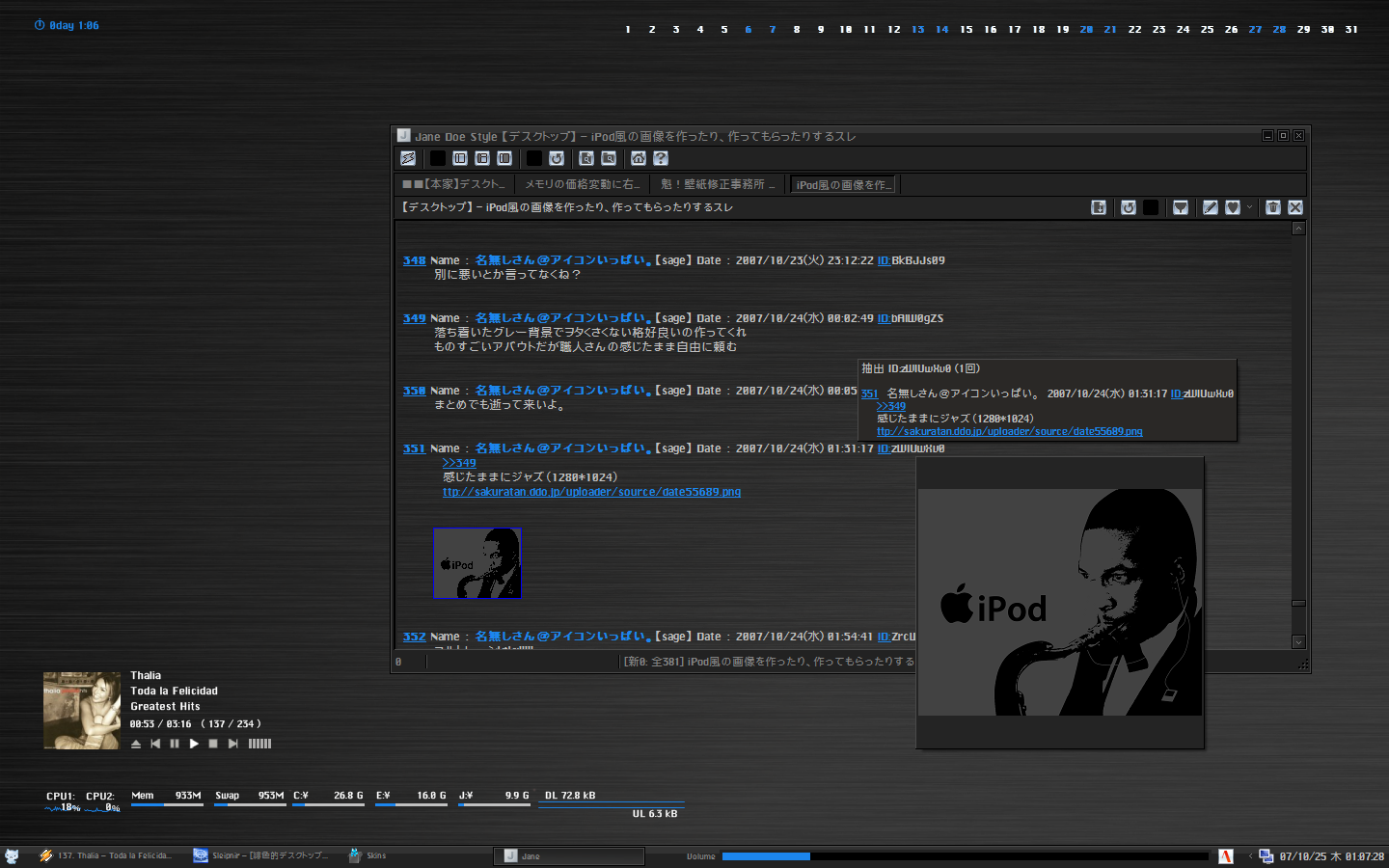Adjust the music player volume bars
The height and width of the screenshot is (868, 1389).
click(x=259, y=744)
